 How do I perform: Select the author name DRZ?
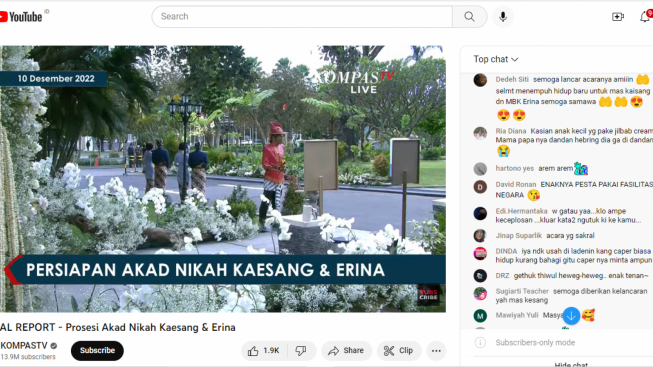point(502,275)
